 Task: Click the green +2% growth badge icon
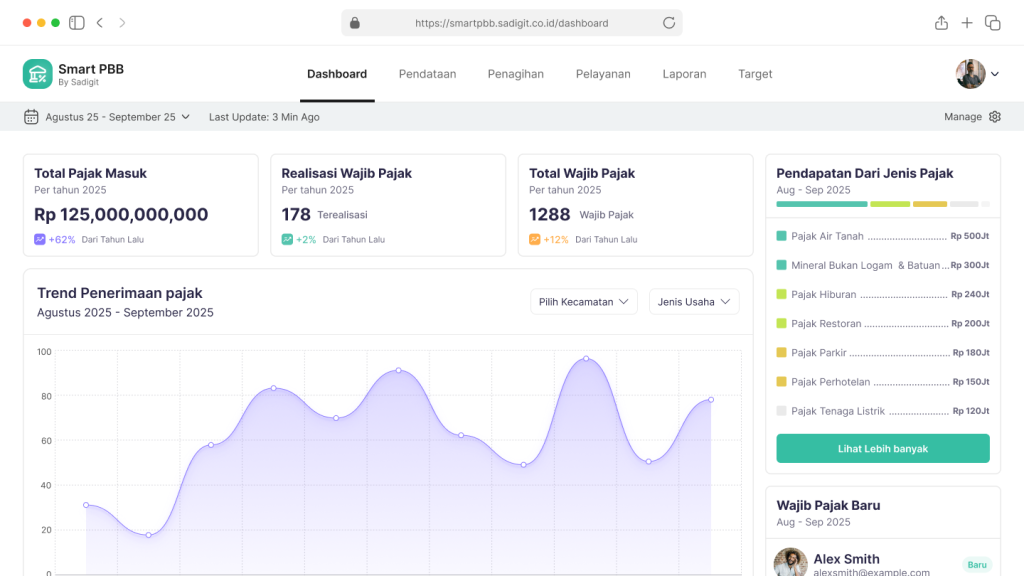coord(286,239)
